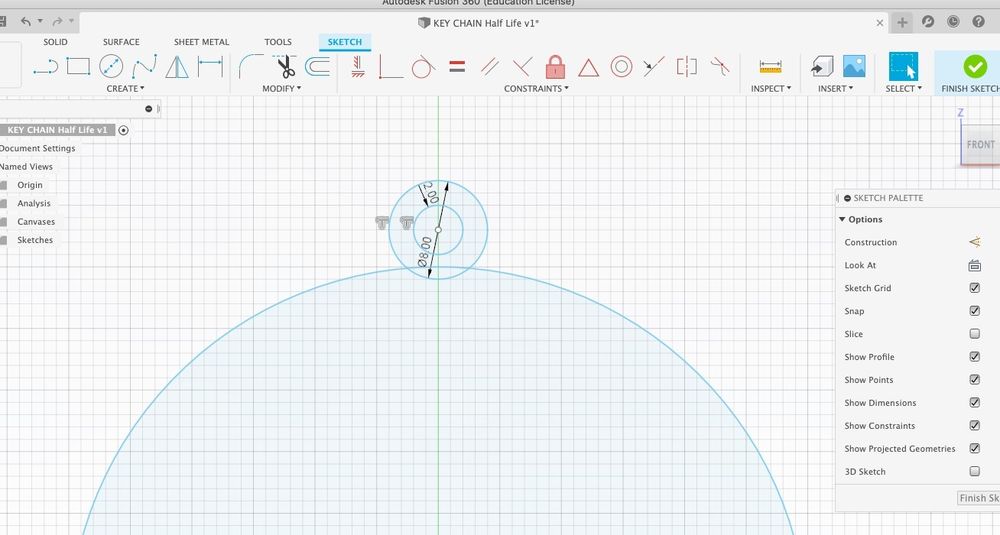Click the Construction line icon in palette
This screenshot has width=1000, height=535.
click(974, 242)
